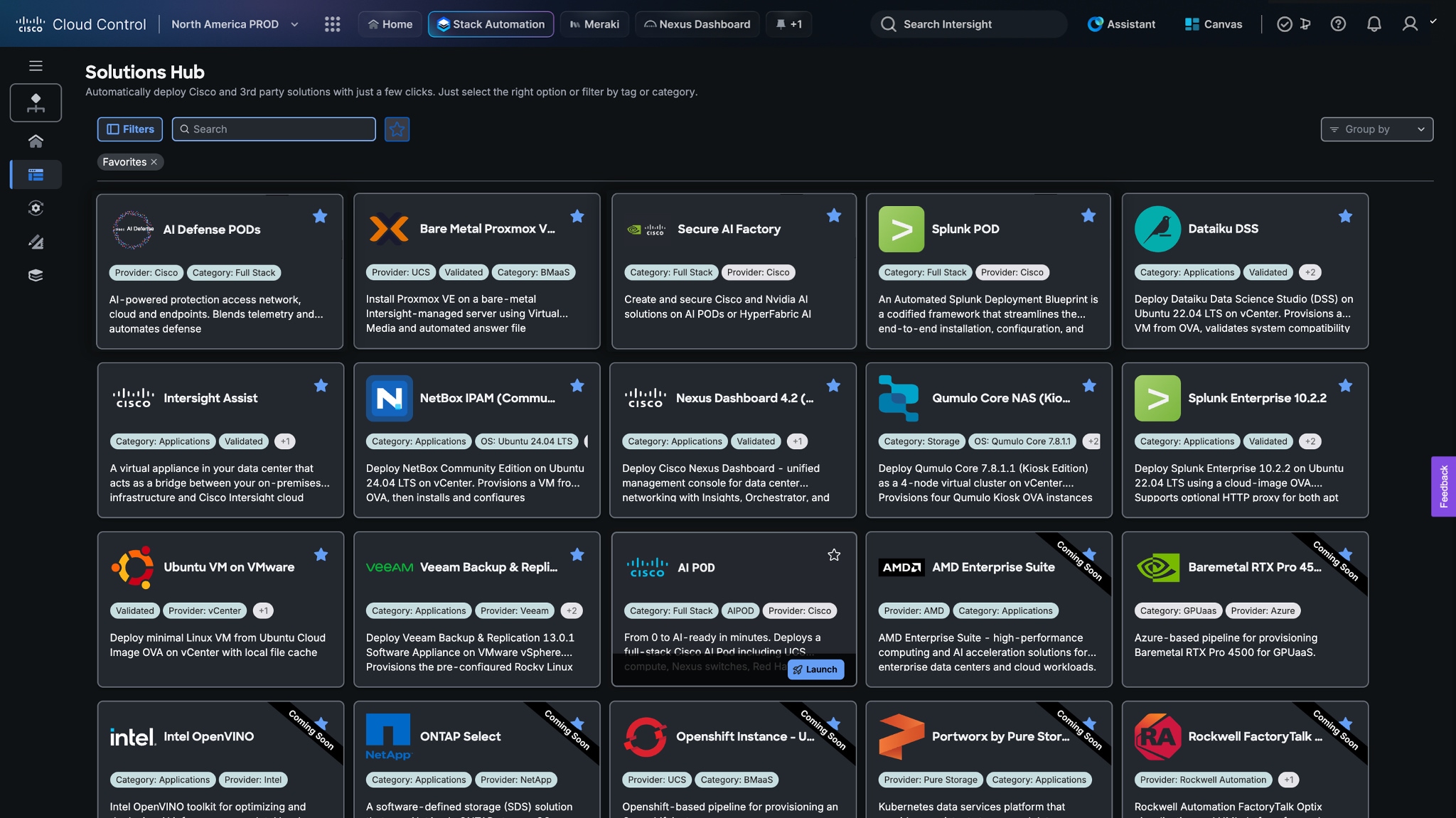Viewport: 1456px width, 818px height.
Task: Click the Filters button
Action: point(130,129)
